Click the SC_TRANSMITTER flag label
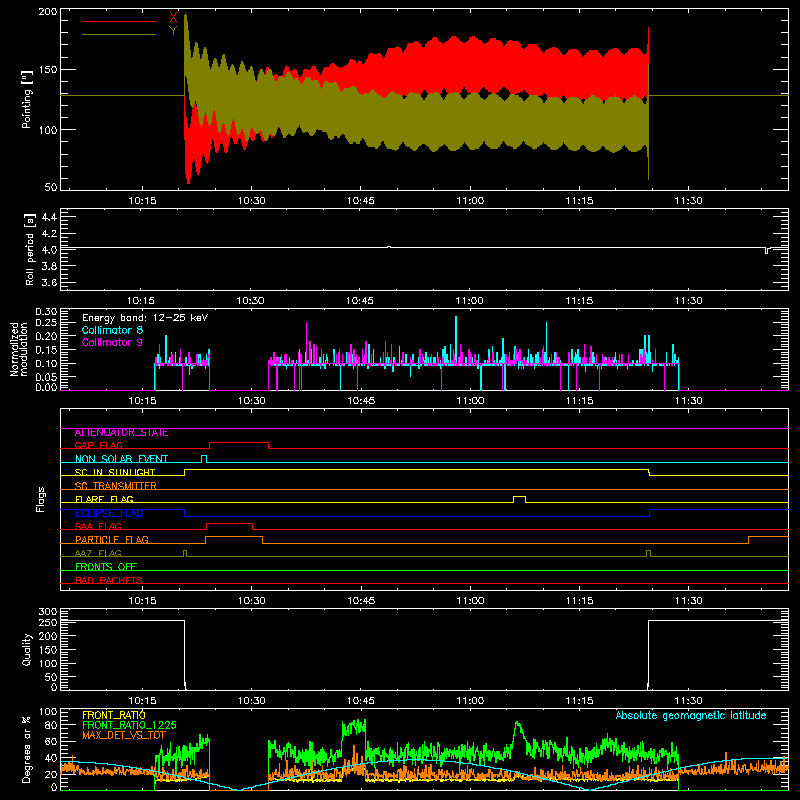Image resolution: width=800 pixels, height=800 pixels. coord(116,486)
